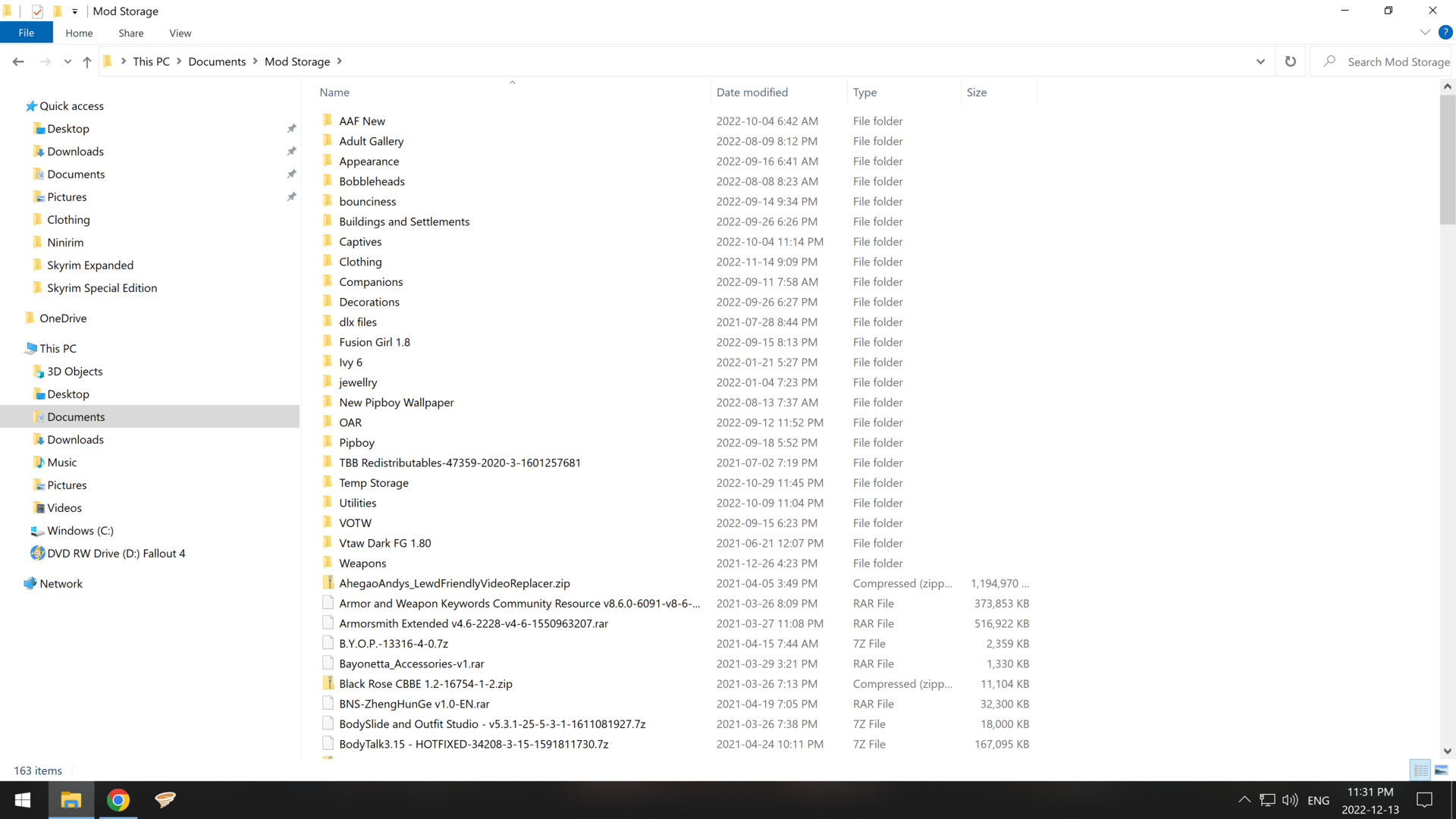1456x819 pixels.
Task: Open Ninirim folder in Quick access
Action: (x=65, y=243)
